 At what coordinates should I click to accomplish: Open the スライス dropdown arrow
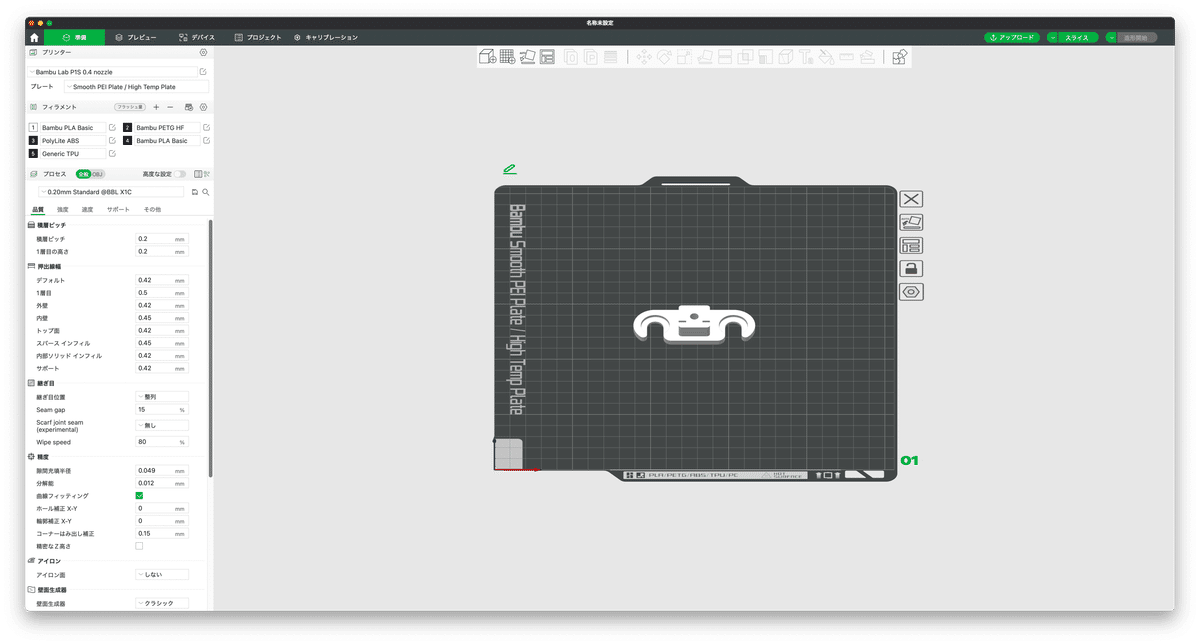coord(1052,37)
